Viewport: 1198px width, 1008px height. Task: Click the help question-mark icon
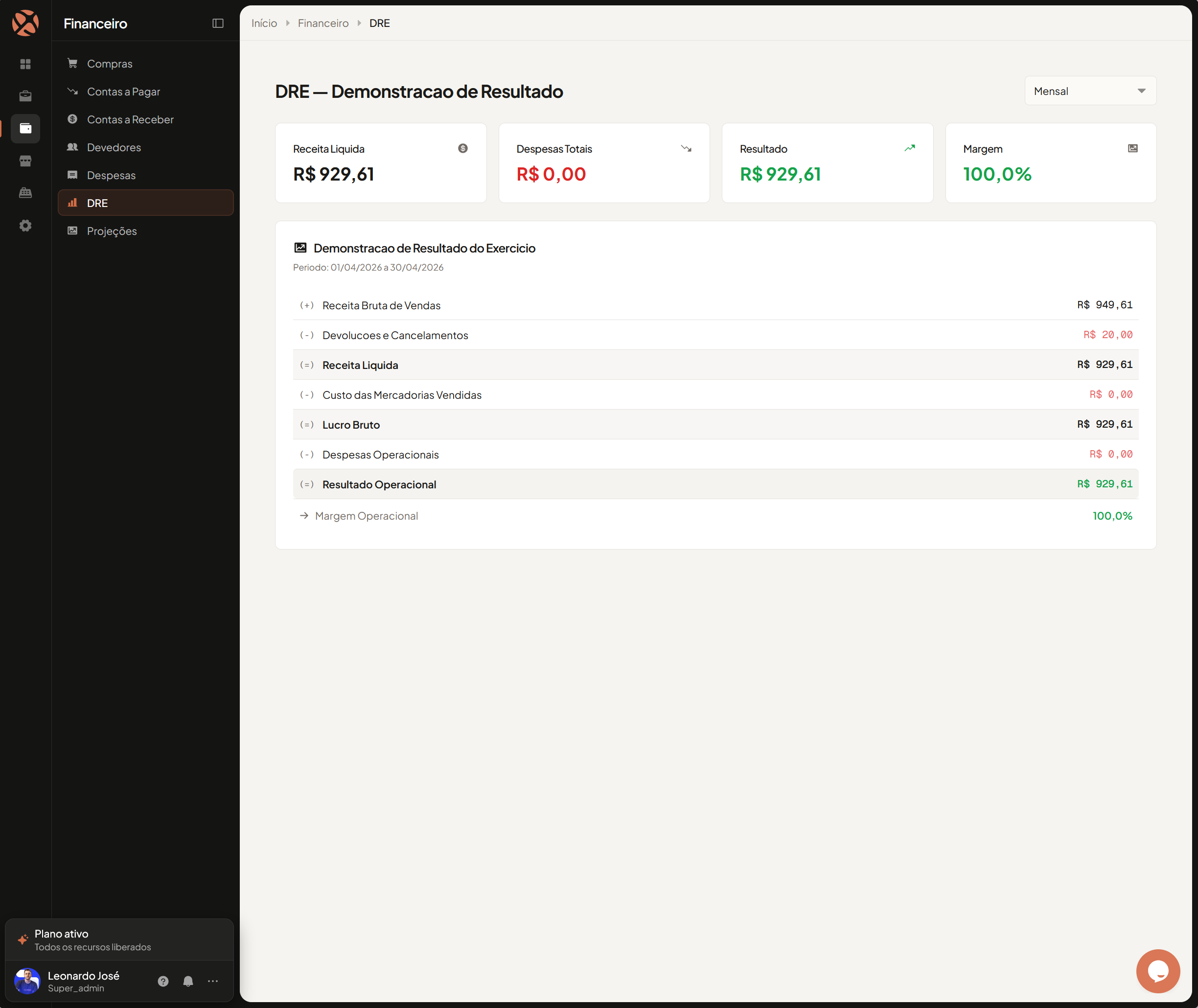pyautogui.click(x=163, y=981)
